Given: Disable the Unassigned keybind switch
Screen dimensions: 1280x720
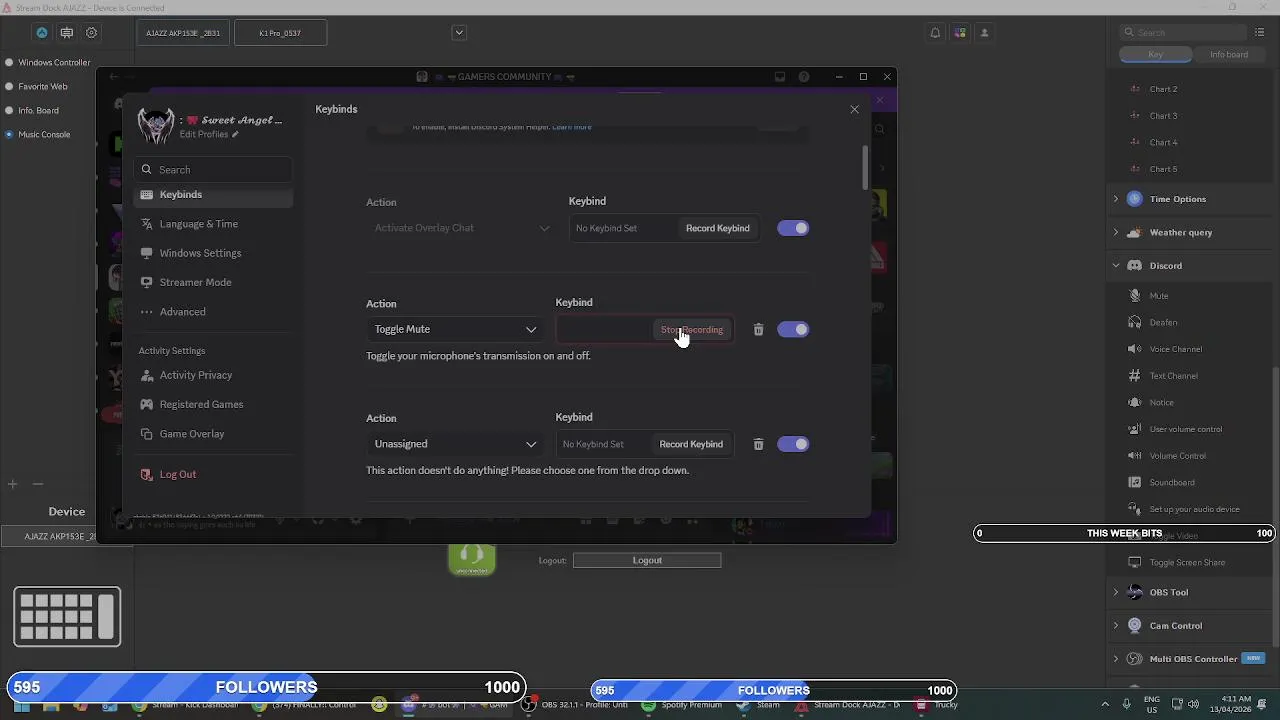Looking at the screenshot, I should (x=793, y=444).
